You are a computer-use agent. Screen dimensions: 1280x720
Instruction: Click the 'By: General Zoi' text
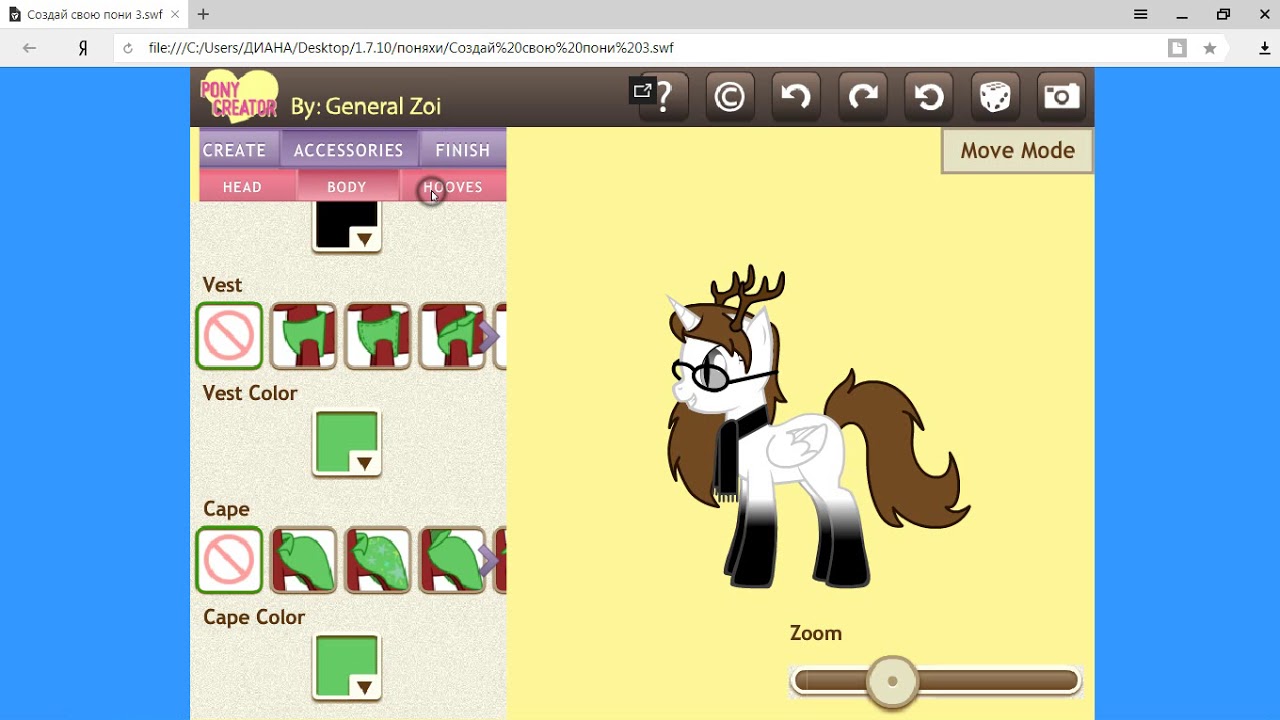tap(365, 106)
